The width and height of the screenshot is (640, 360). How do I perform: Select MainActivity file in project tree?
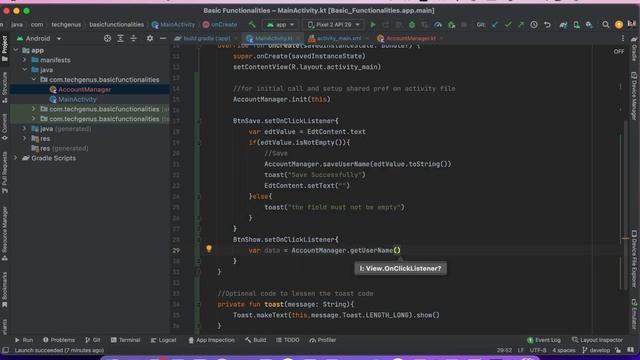pos(77,99)
